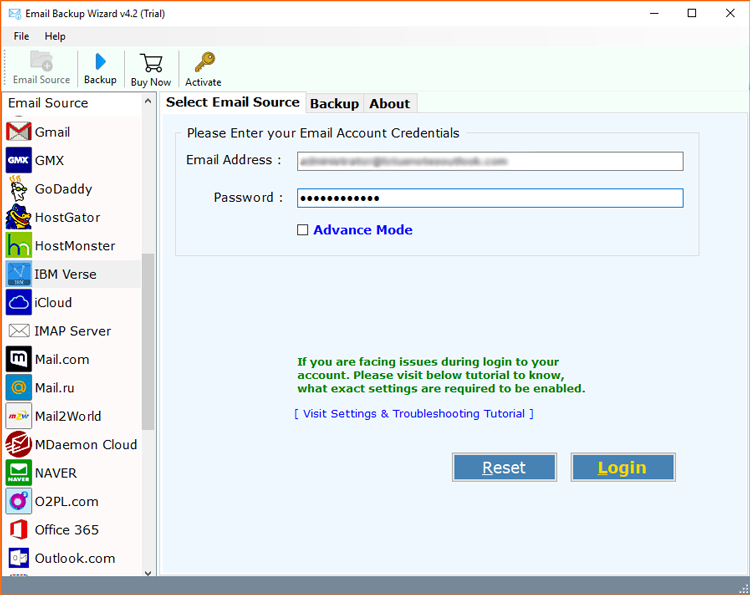Close the Email Backup Wizard window
The image size is (750, 595).
[x=730, y=13]
